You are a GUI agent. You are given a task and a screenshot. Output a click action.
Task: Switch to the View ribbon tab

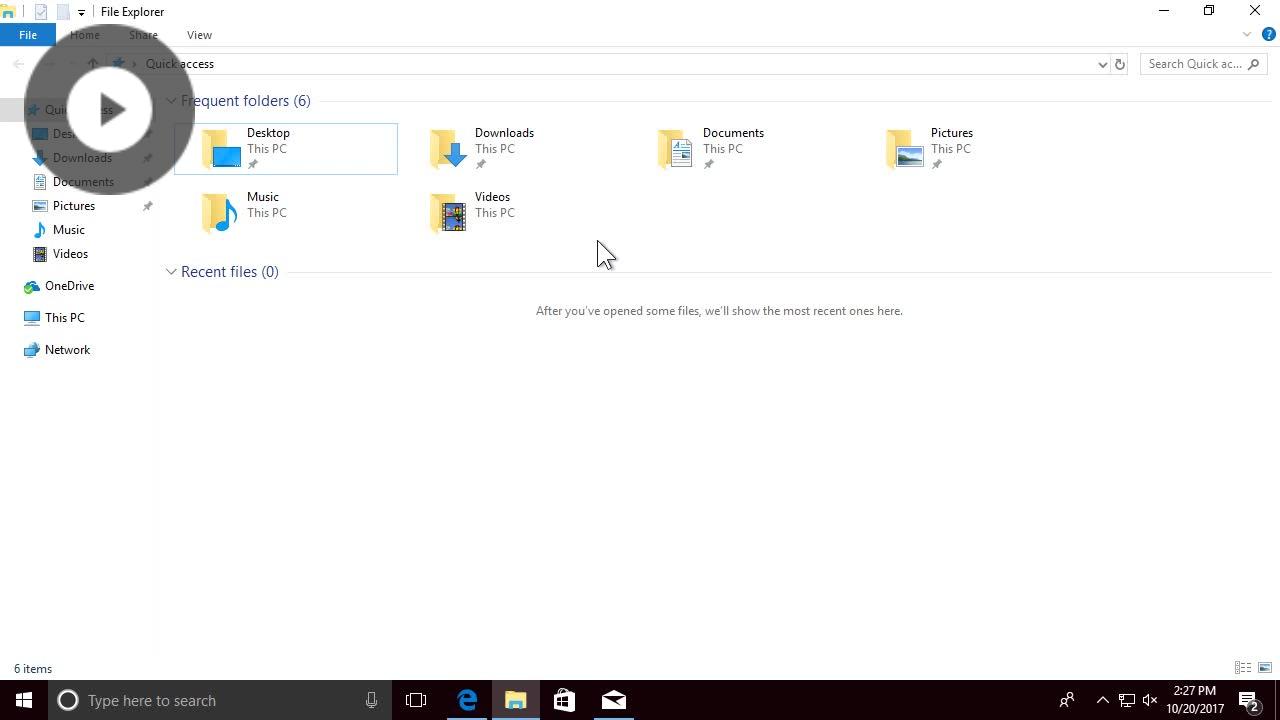tap(199, 34)
